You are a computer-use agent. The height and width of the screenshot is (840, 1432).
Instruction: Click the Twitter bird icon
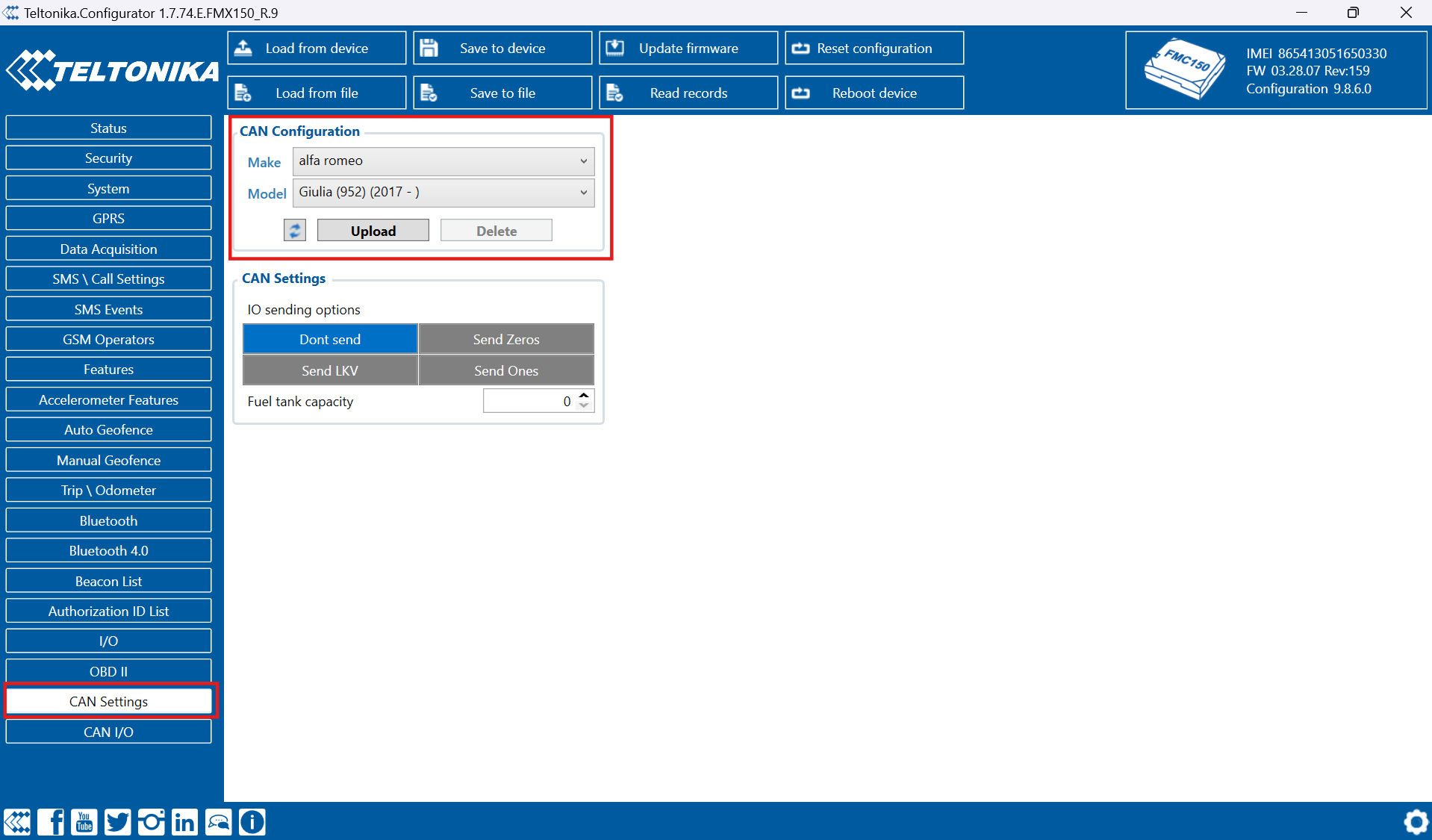pos(118,822)
